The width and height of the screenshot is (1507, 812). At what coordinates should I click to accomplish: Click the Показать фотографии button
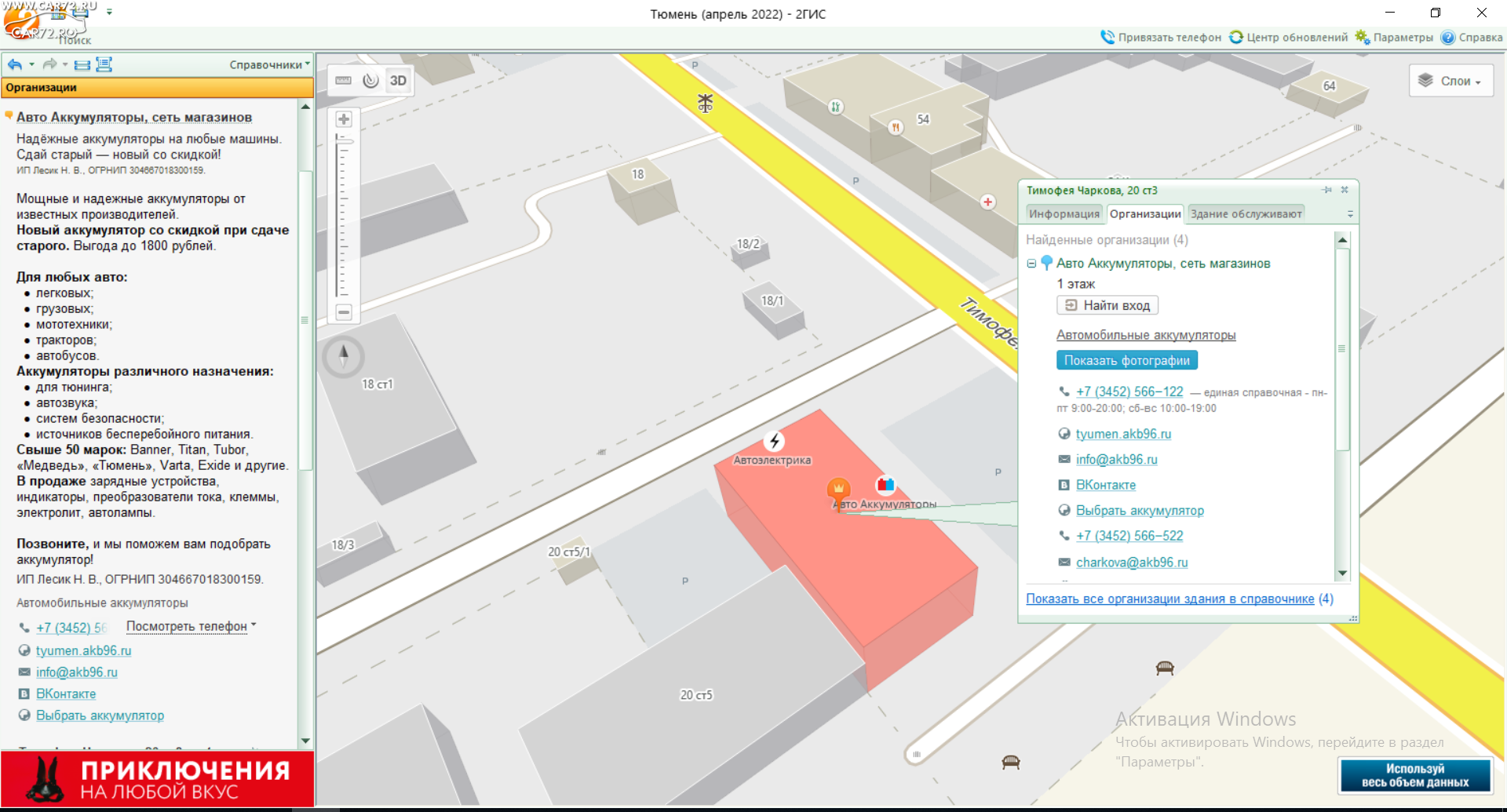point(1126,360)
